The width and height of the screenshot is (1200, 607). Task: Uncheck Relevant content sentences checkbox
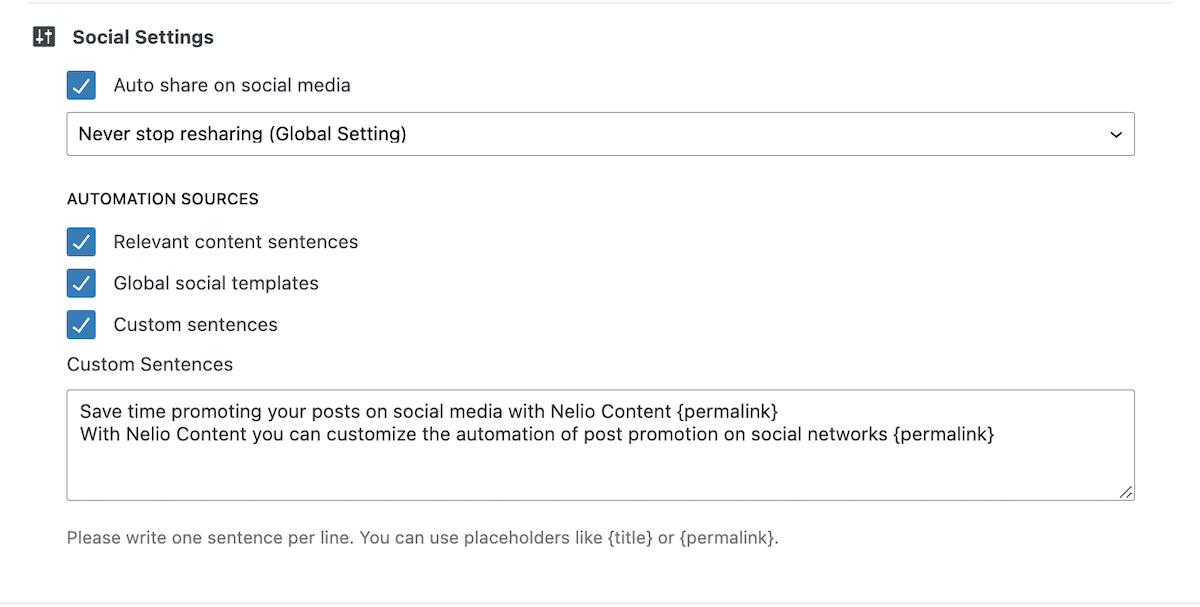pos(81,242)
